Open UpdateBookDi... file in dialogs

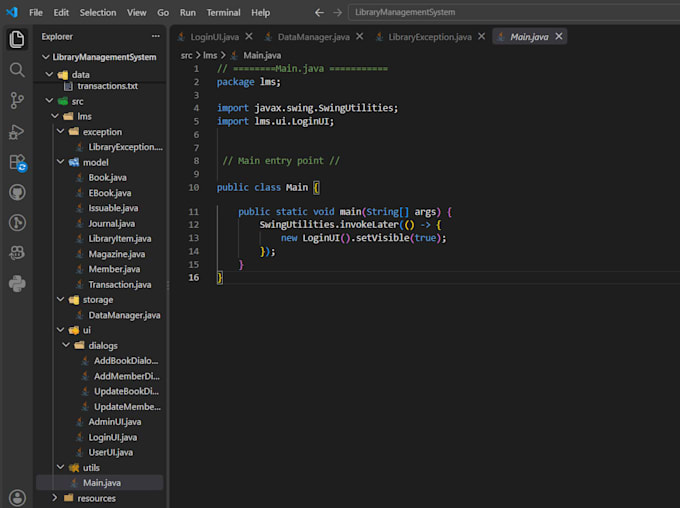pos(101,391)
